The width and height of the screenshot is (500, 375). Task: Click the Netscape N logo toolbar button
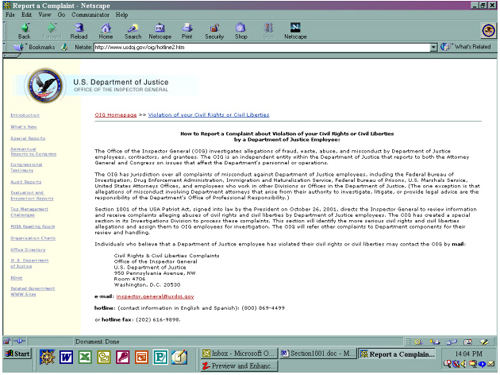click(x=295, y=31)
